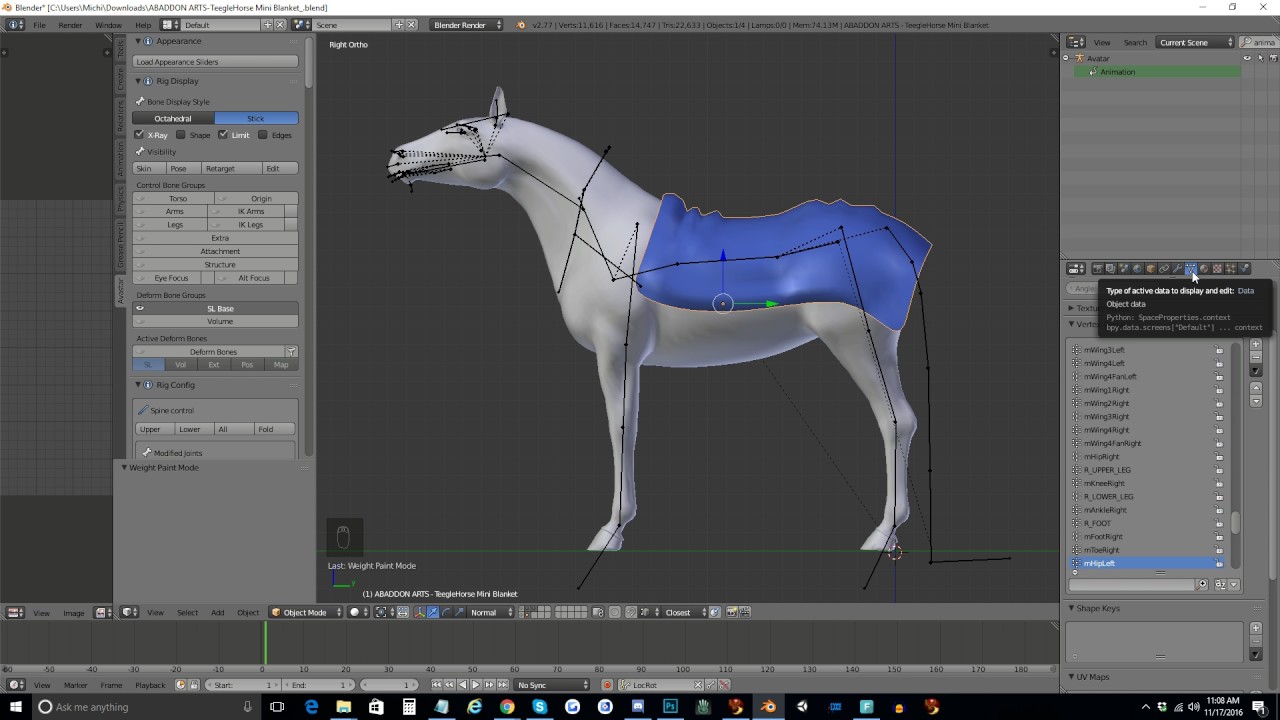Set bone display style to Stick
This screenshot has width=1280, height=720.
[256, 118]
